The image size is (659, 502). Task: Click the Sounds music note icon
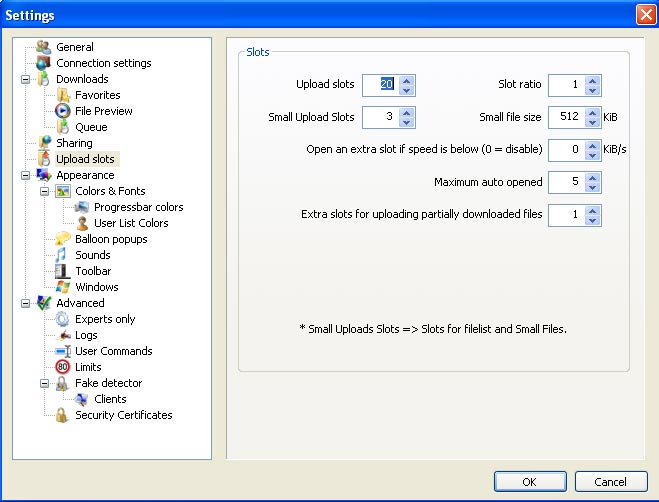click(61, 255)
